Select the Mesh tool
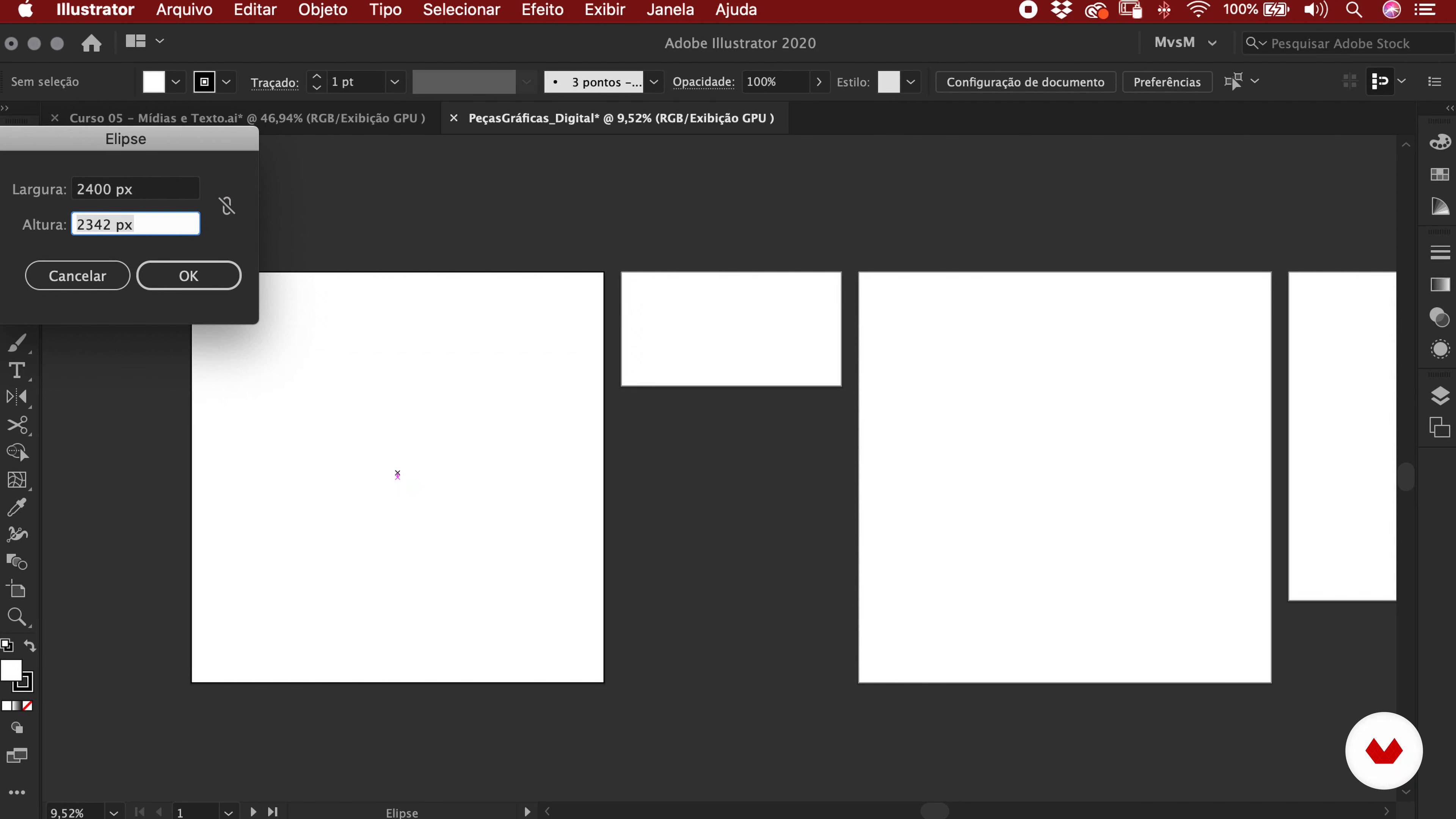Image resolution: width=1456 pixels, height=819 pixels. 17,480
